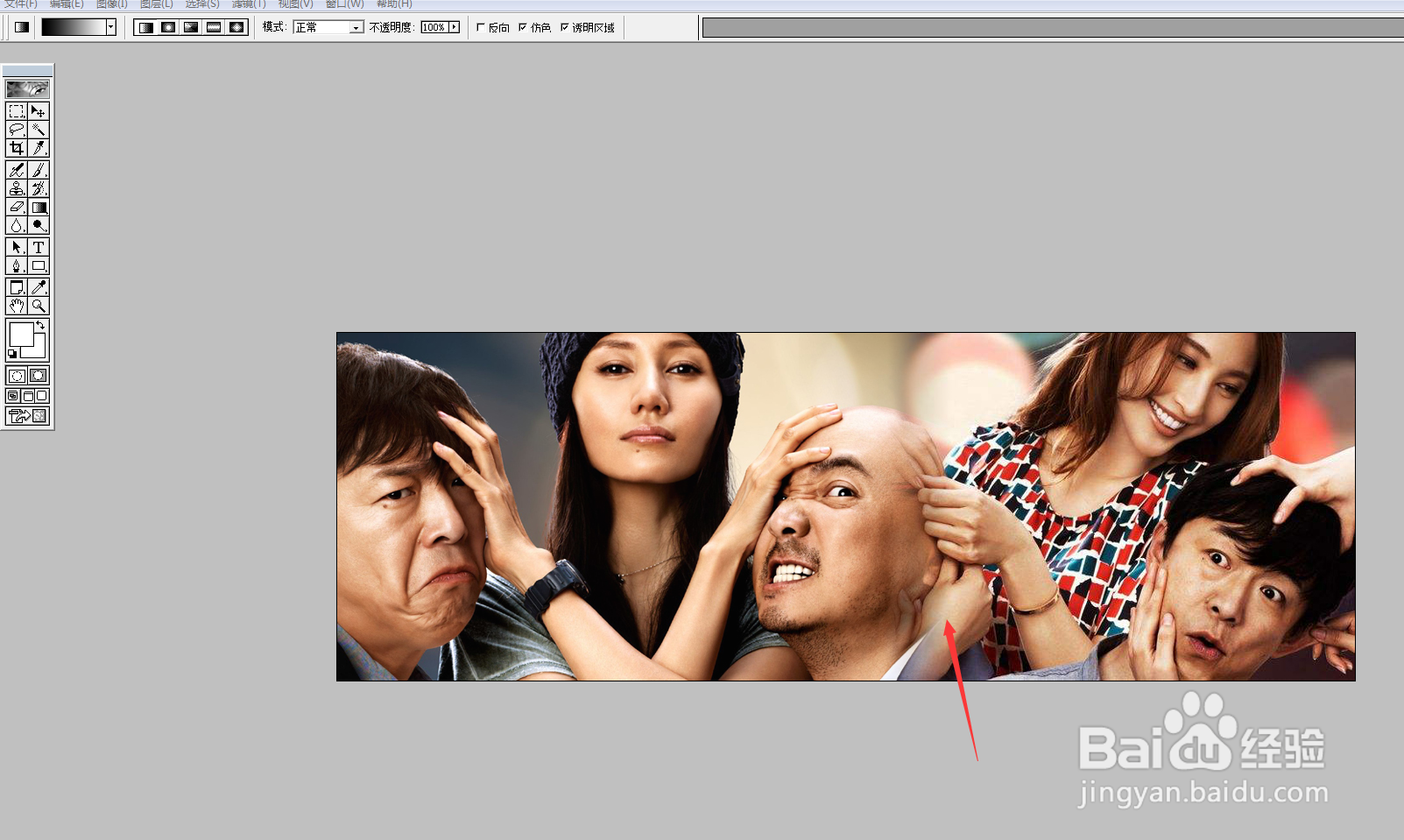The width and height of the screenshot is (1404, 840).
Task: Switch to Standard Screen mode
Action: point(13,396)
